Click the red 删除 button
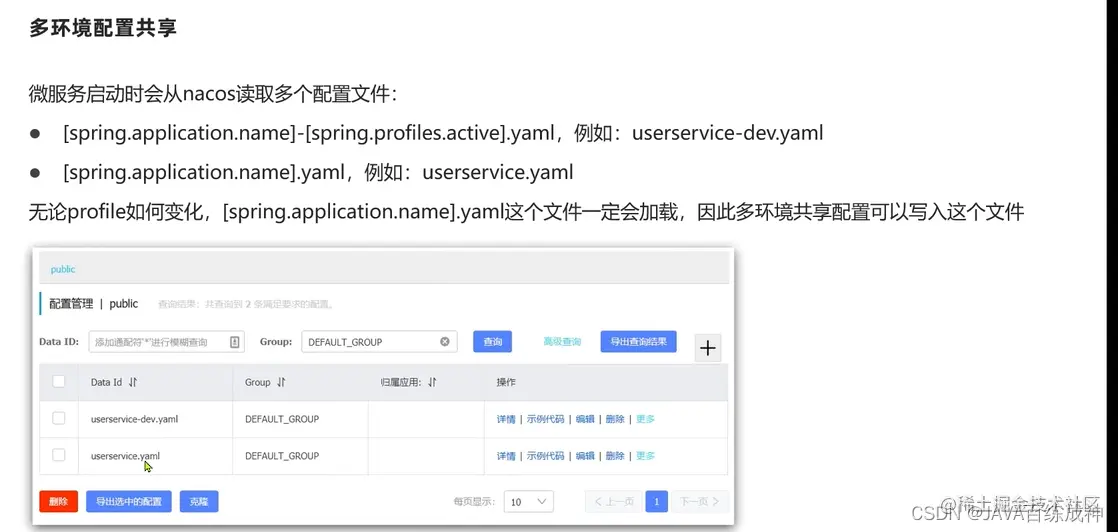The image size is (1118, 532). click(x=58, y=501)
